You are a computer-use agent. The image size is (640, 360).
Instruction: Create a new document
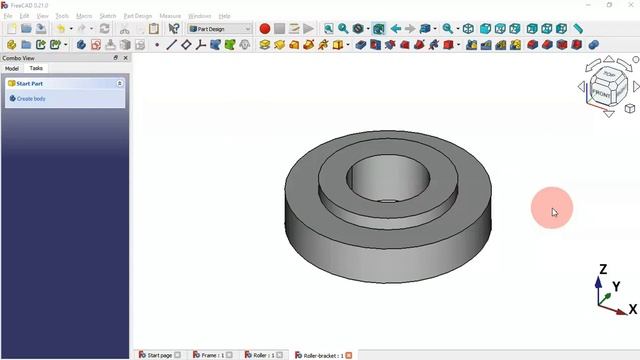(11, 29)
